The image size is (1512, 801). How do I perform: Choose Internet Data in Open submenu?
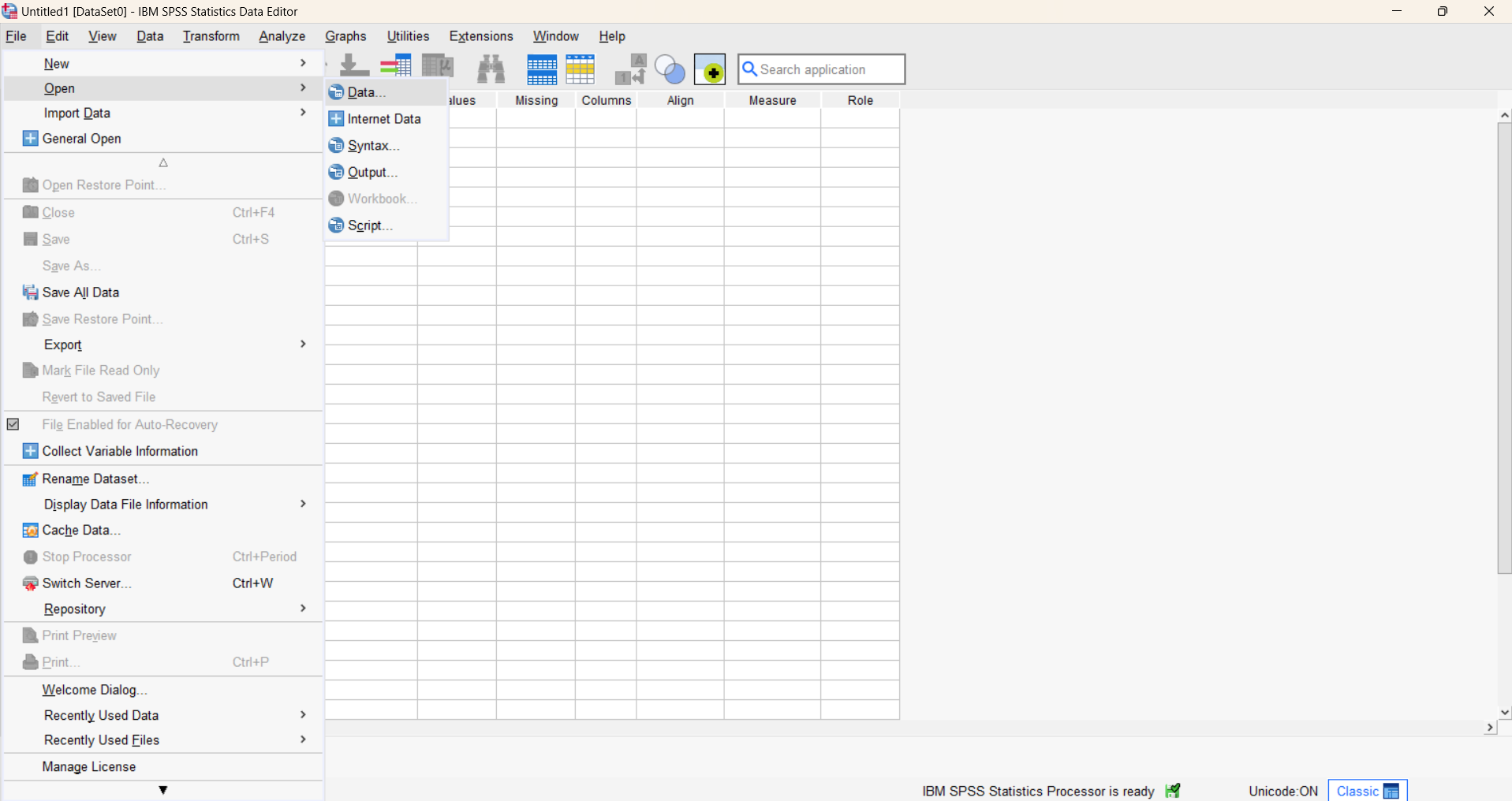tap(386, 119)
